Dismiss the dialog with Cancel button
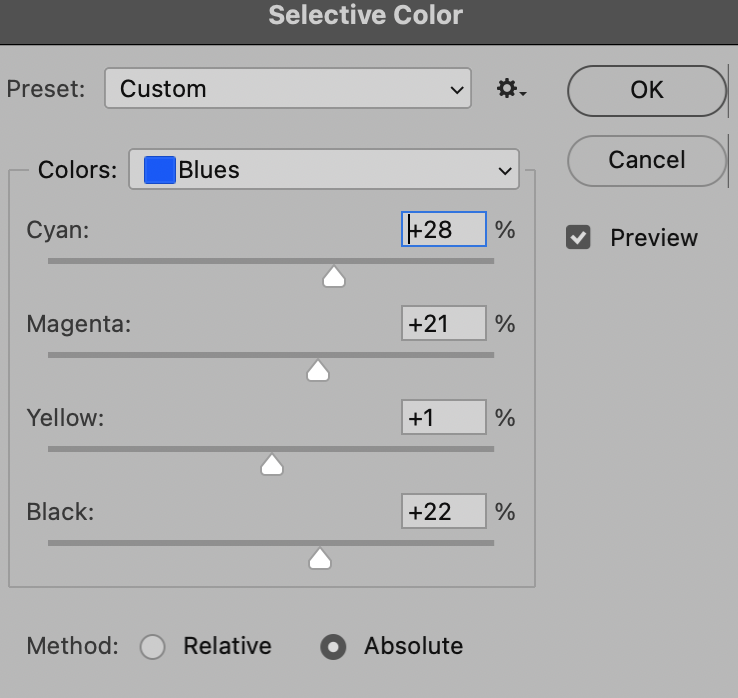 pyautogui.click(x=647, y=160)
